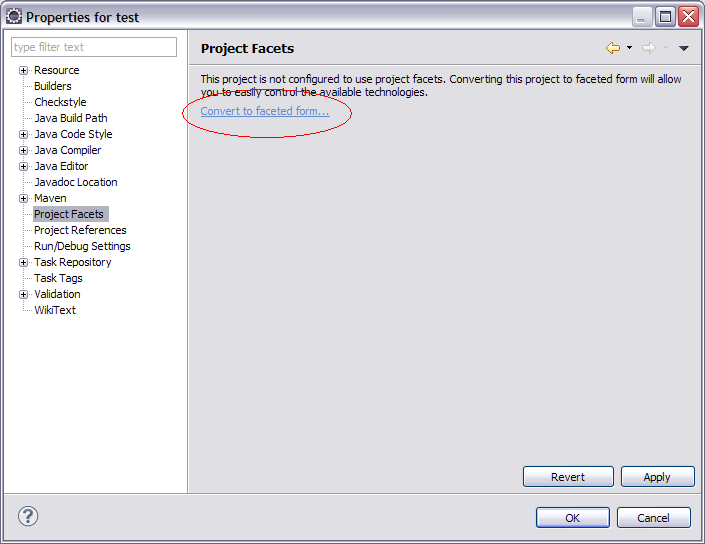Confirm the dialog with OK
This screenshot has width=705, height=544.
572,518
